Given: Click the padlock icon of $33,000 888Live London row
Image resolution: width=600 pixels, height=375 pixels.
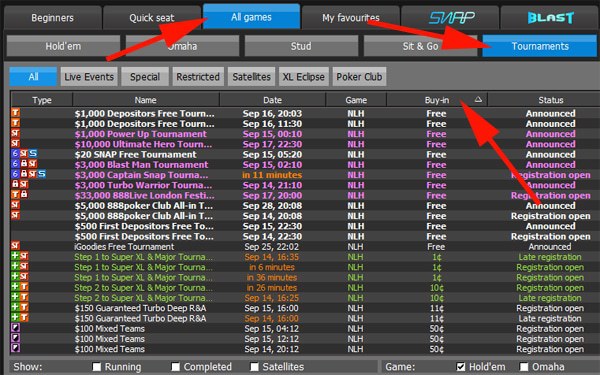Looking at the screenshot, I should (24, 194).
